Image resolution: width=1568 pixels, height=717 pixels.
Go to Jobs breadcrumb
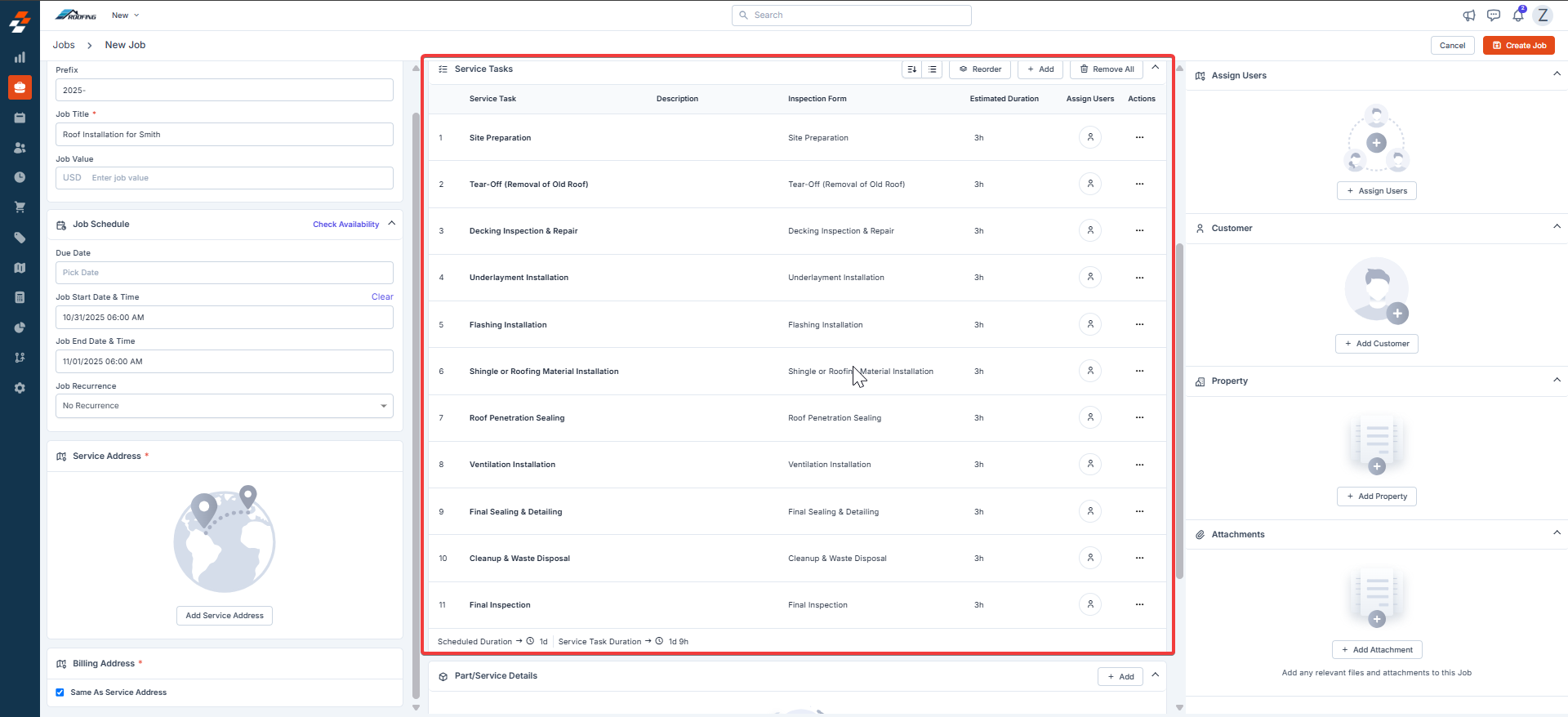(x=64, y=45)
